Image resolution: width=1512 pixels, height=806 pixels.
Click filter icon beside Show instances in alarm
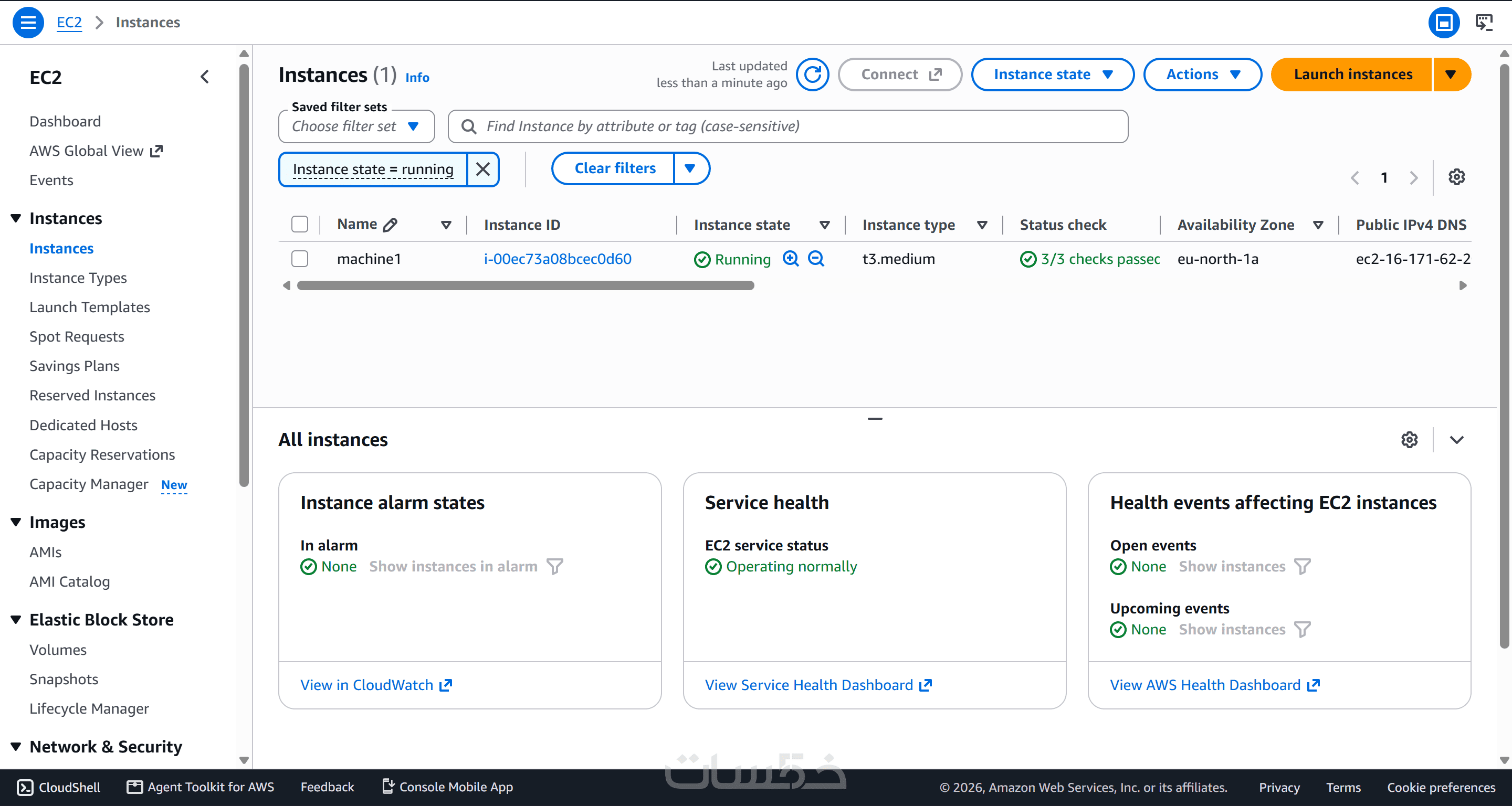point(555,566)
